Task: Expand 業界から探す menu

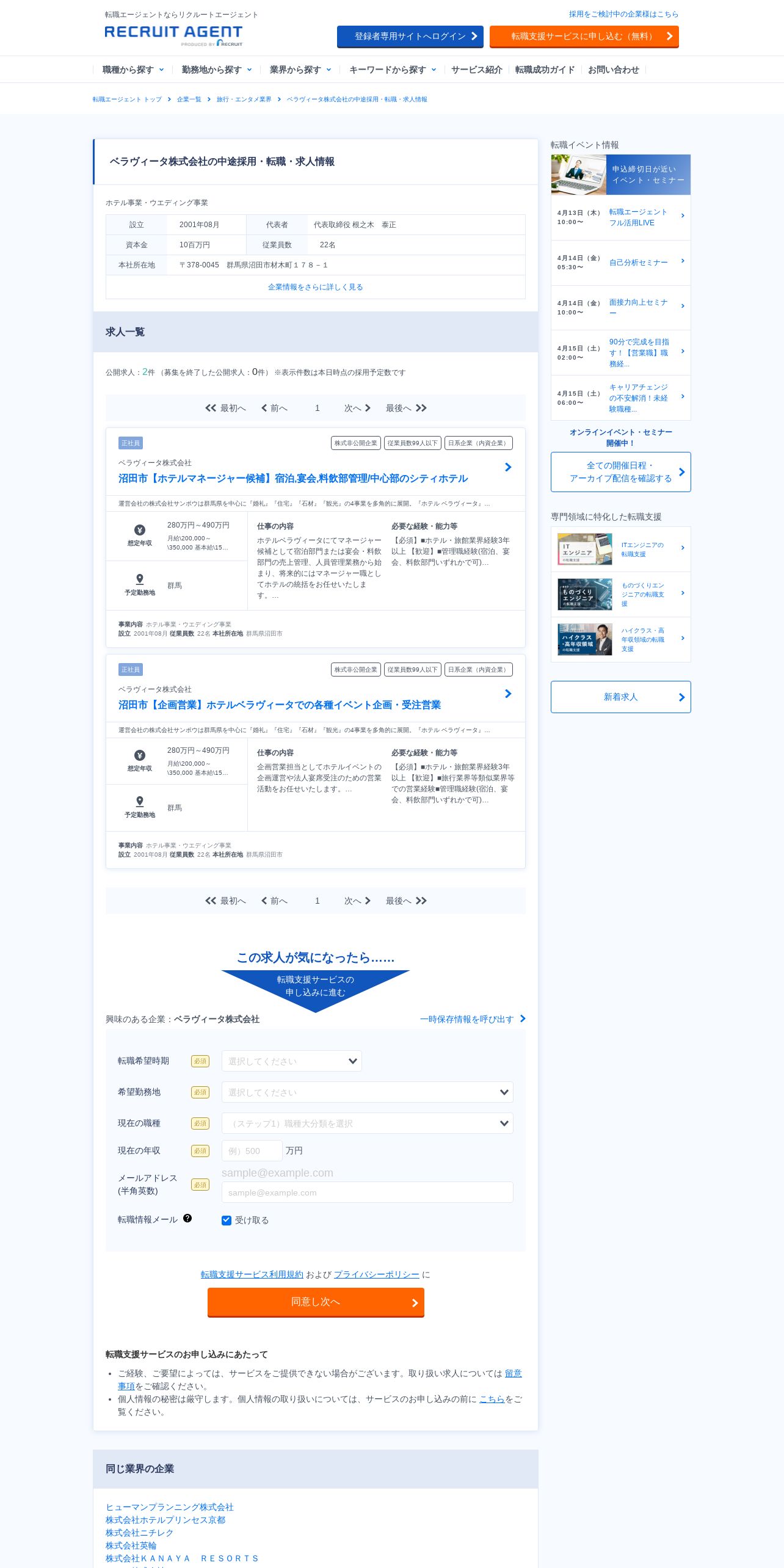Action: point(300,70)
